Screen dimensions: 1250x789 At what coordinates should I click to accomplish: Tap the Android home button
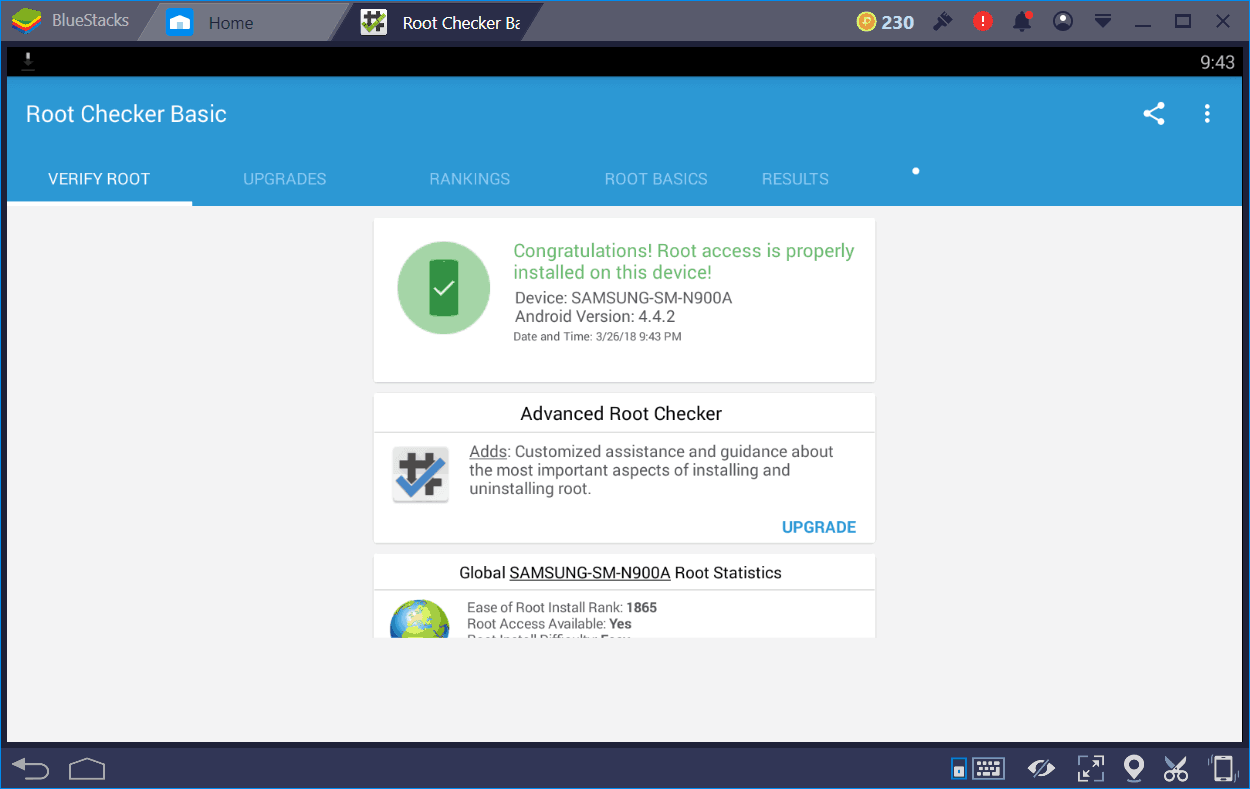coord(87,769)
